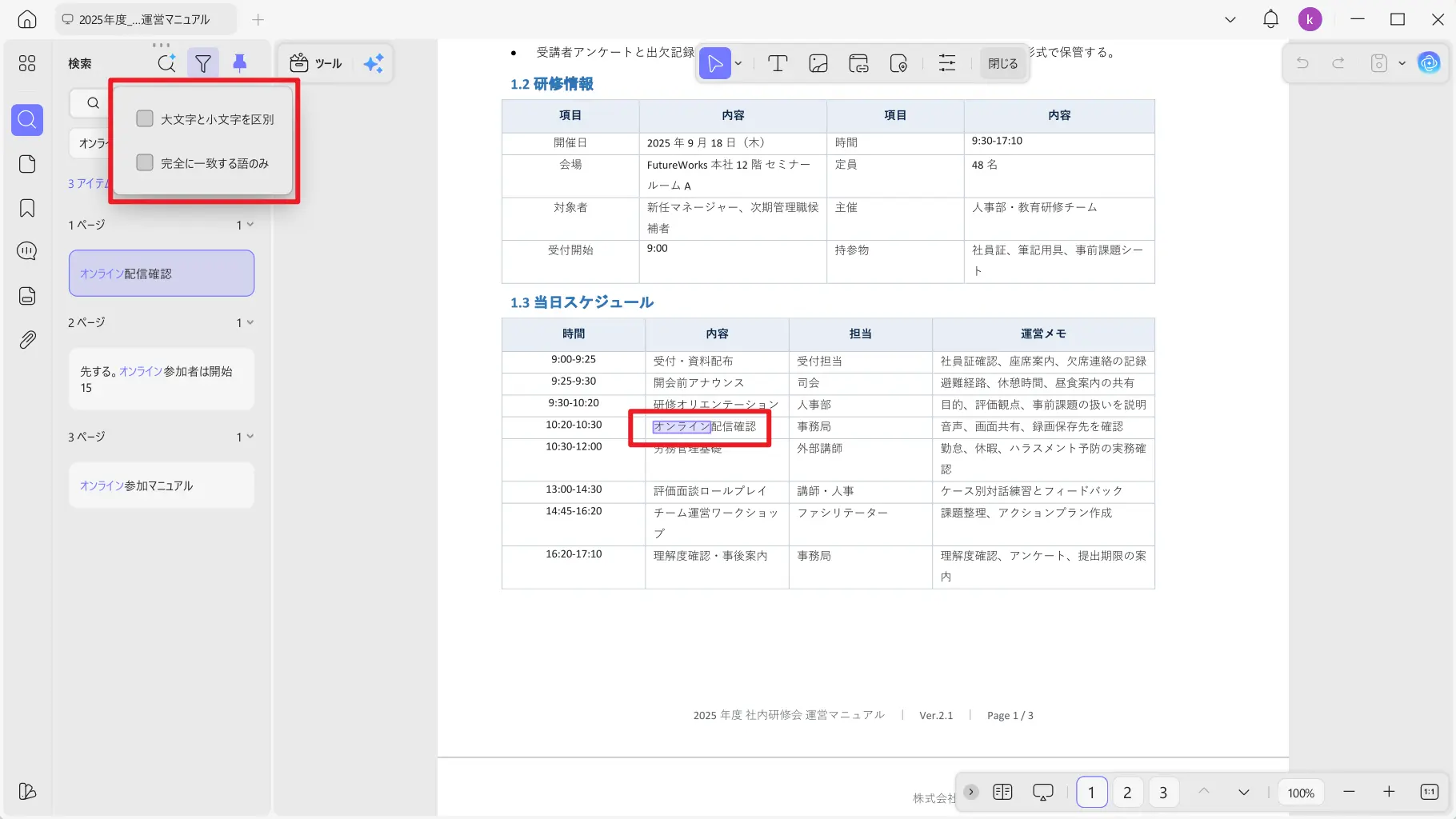The width and height of the screenshot is (1456, 819).
Task: Collapse the 1 ページ results group
Action: pos(250,225)
